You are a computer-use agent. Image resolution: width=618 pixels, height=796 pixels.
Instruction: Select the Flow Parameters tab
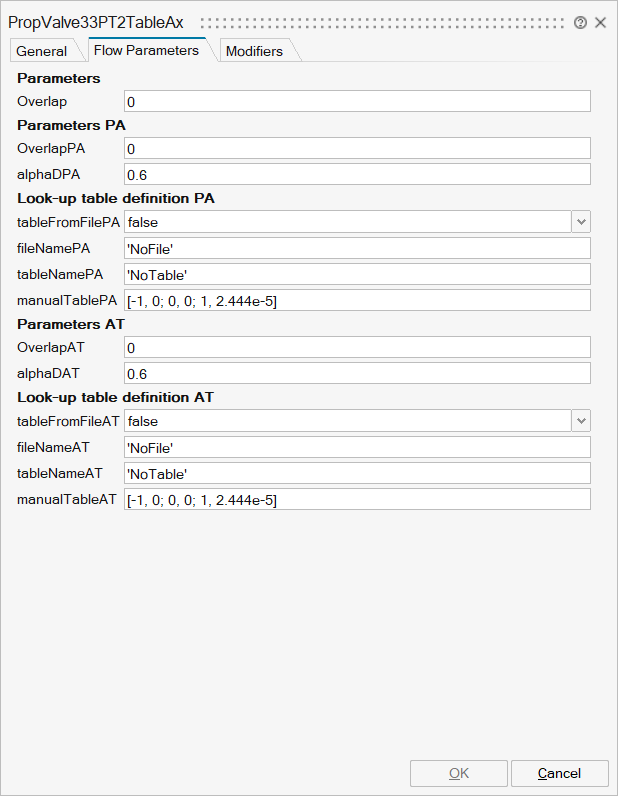pyautogui.click(x=146, y=50)
